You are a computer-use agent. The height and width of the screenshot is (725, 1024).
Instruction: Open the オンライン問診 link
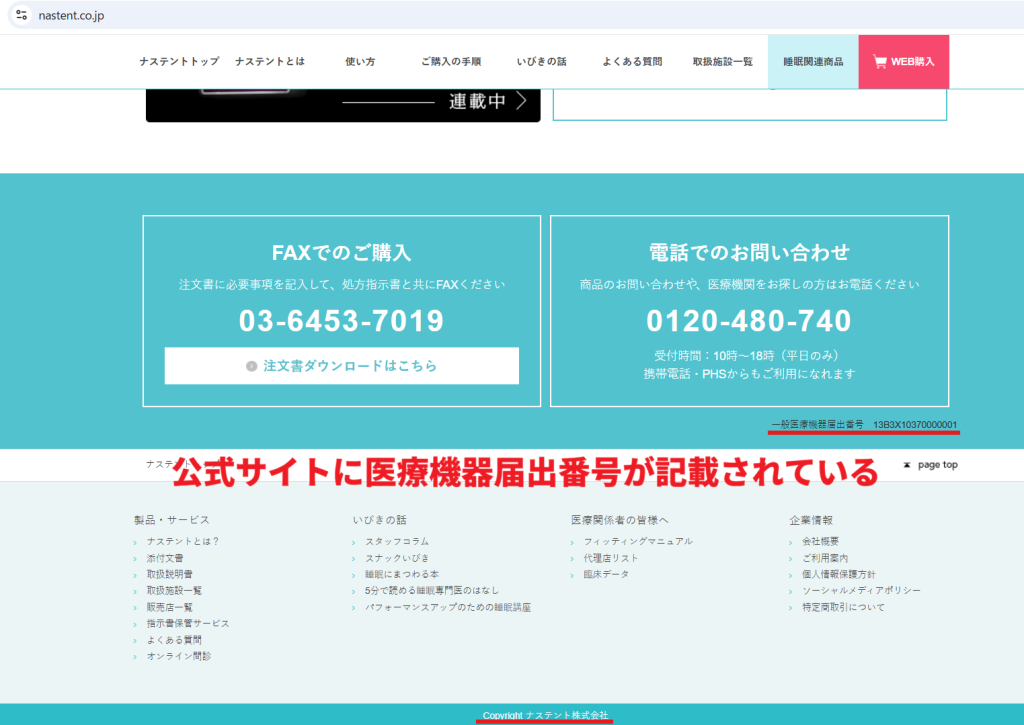pyautogui.click(x=180, y=656)
